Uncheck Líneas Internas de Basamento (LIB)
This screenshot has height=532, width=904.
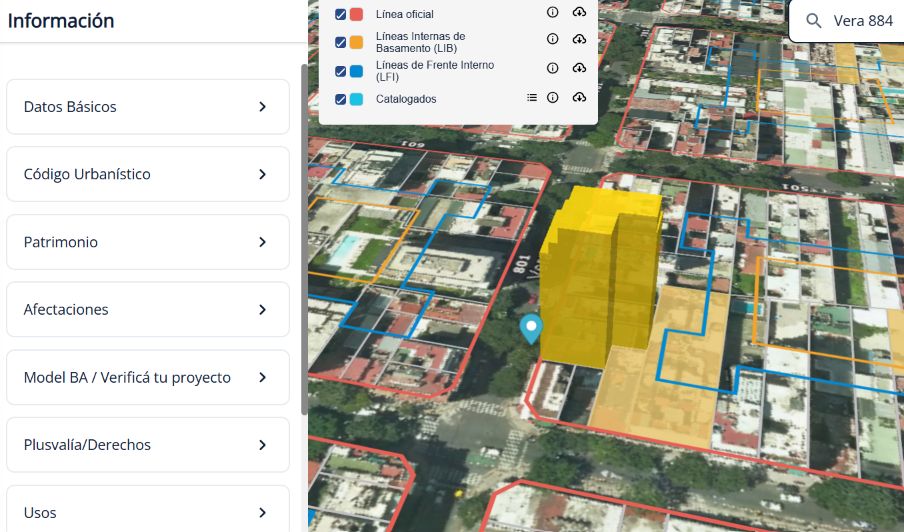coord(340,42)
